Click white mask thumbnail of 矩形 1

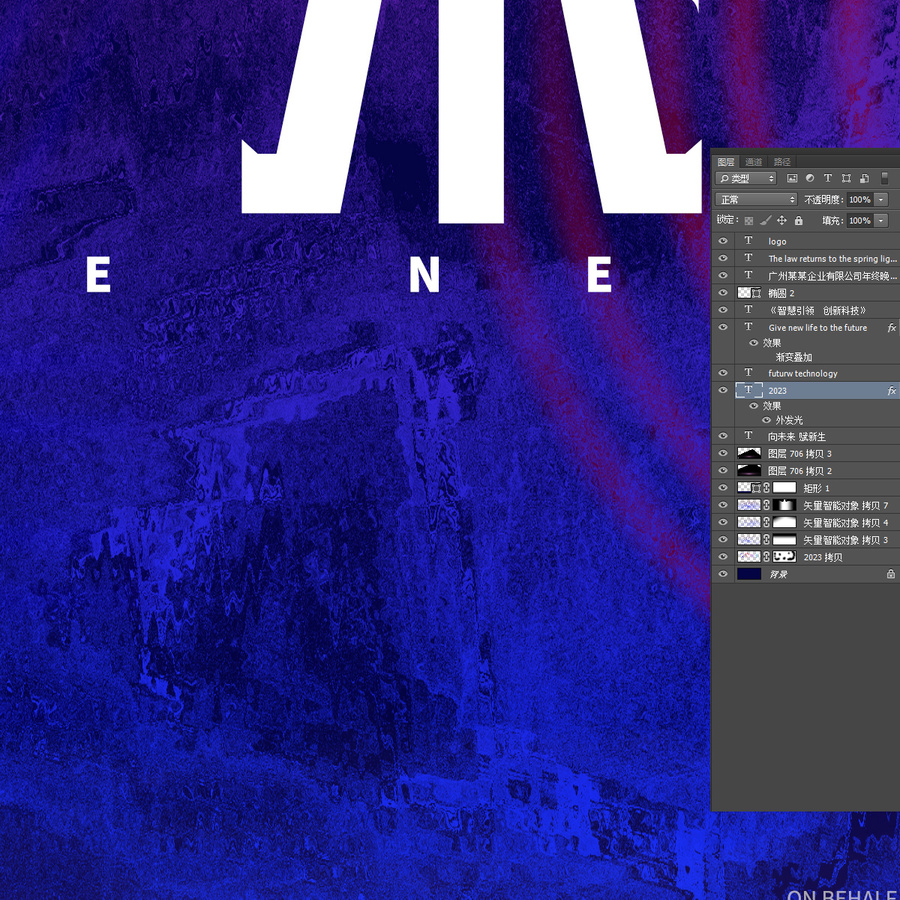[784, 487]
